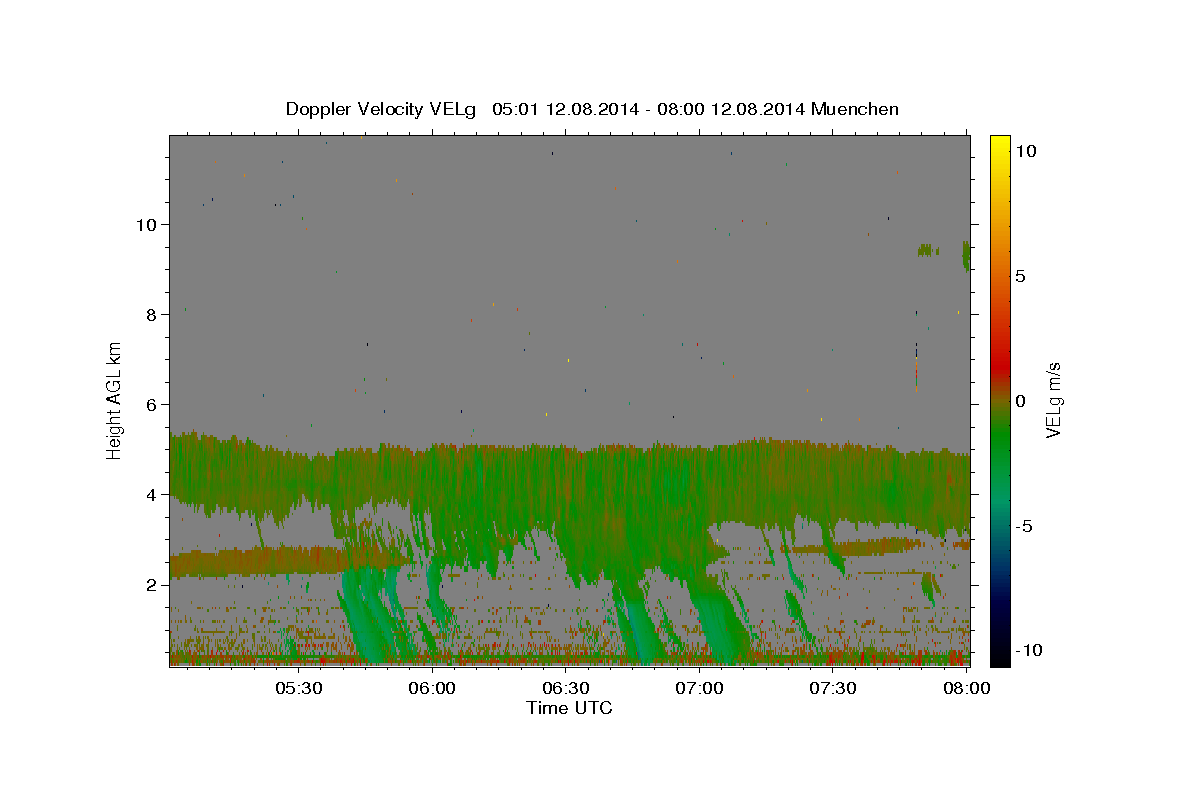
Task: Select the 06:30 time tick label
Action: [566, 688]
